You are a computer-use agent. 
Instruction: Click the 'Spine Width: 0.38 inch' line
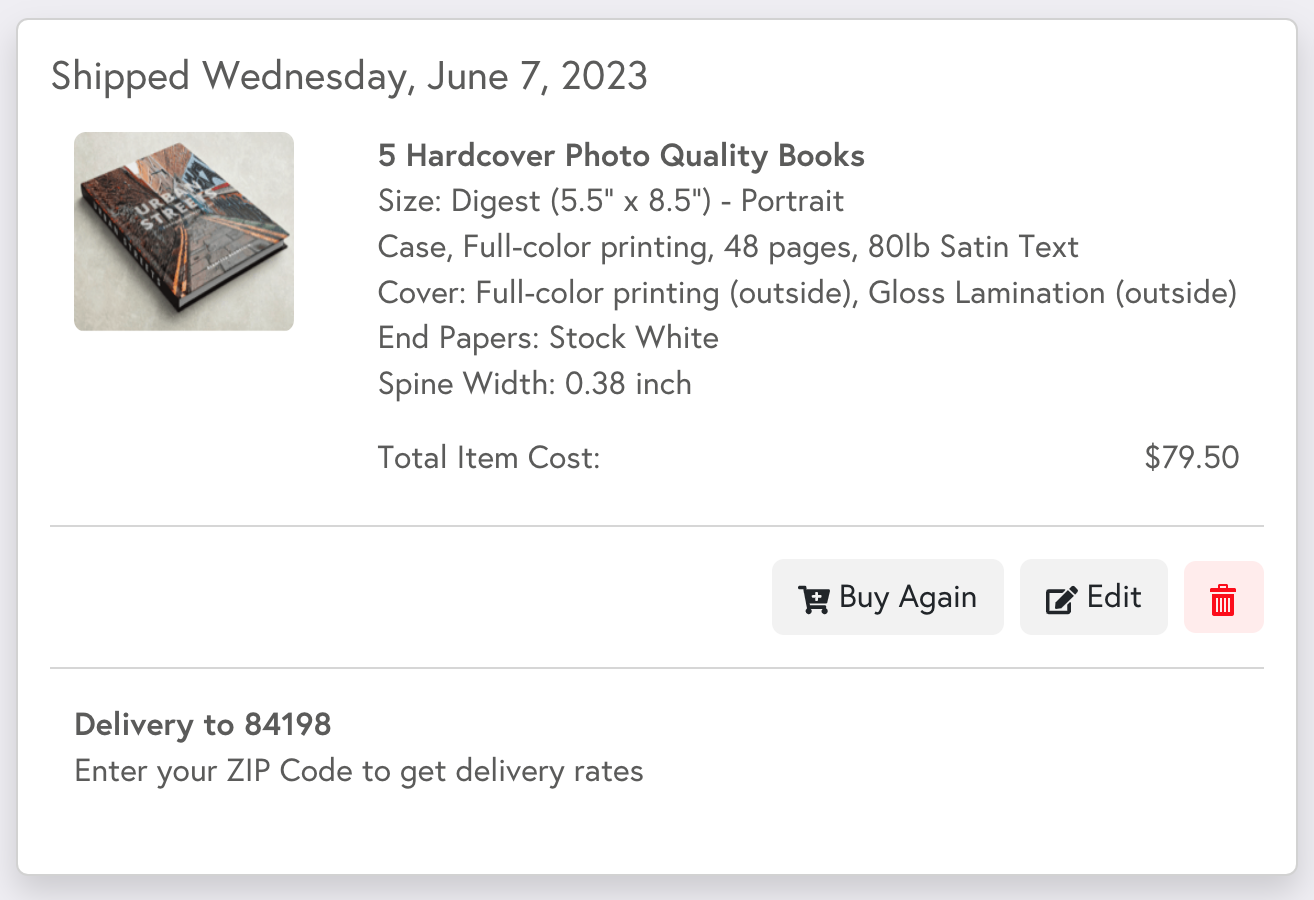click(534, 384)
